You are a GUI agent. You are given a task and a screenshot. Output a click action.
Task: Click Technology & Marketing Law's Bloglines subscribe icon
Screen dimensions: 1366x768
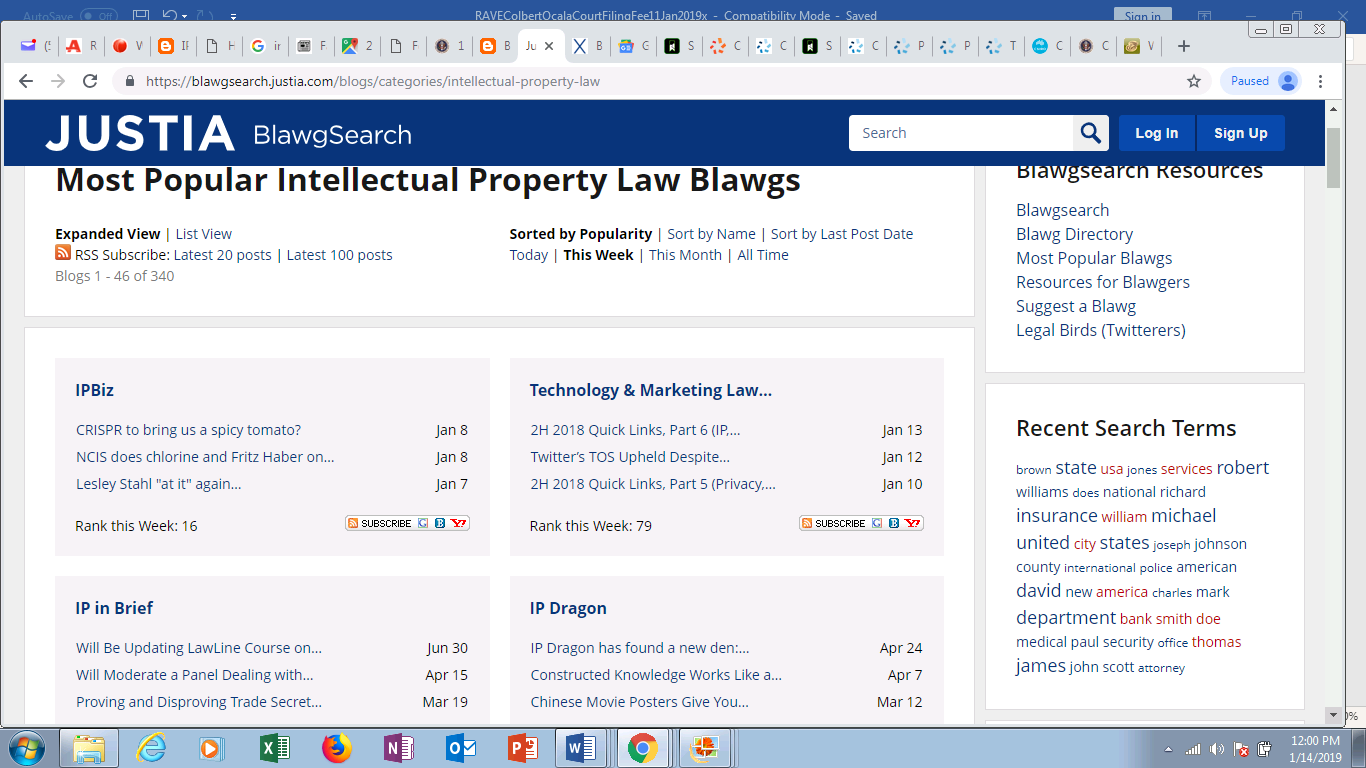tap(894, 523)
